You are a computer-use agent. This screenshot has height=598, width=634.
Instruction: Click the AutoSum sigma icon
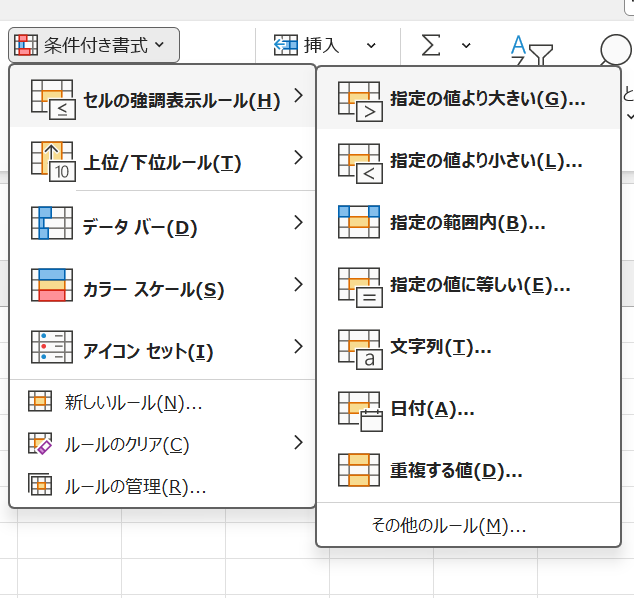[x=431, y=45]
